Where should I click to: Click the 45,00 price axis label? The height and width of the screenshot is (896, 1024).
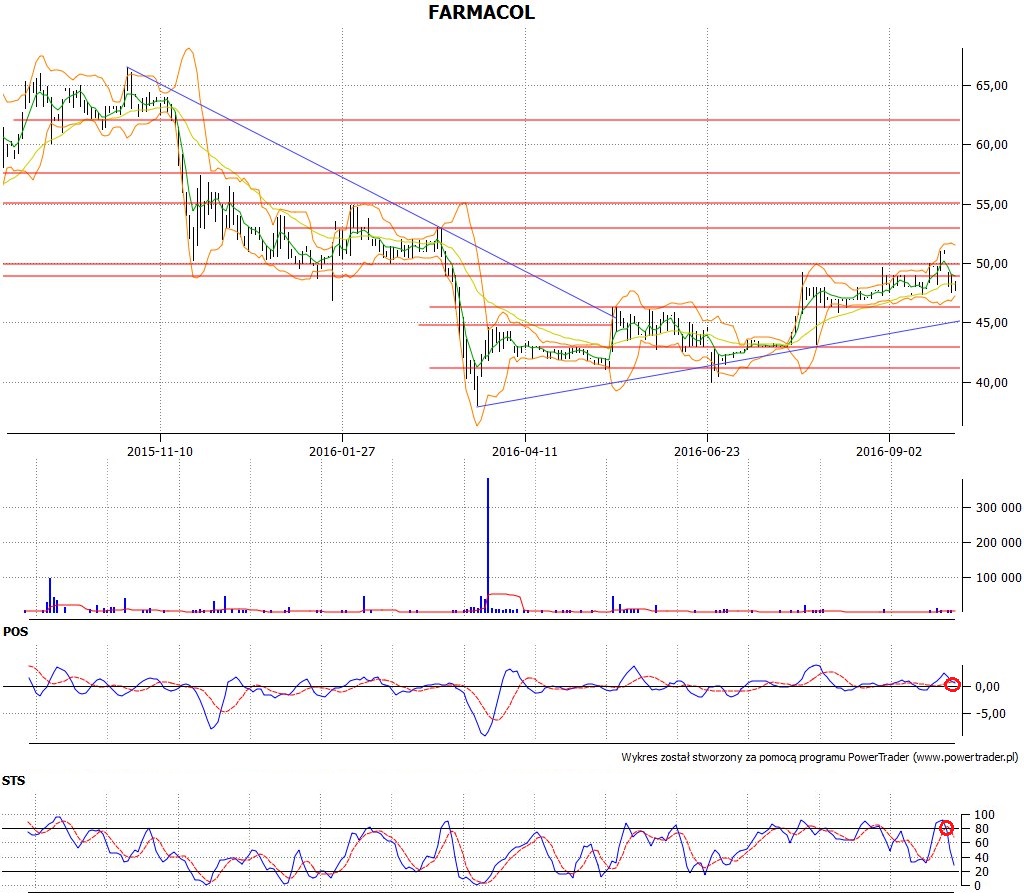click(992, 323)
